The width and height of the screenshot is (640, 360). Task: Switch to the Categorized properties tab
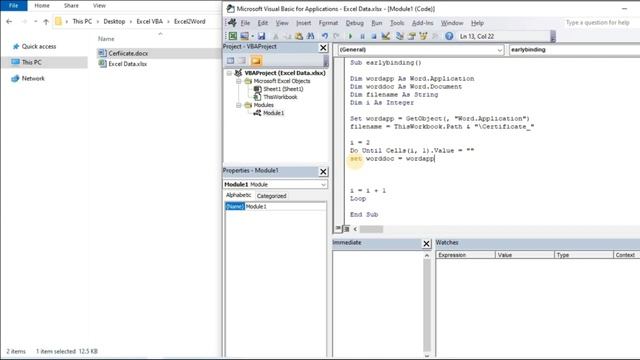click(x=271, y=196)
